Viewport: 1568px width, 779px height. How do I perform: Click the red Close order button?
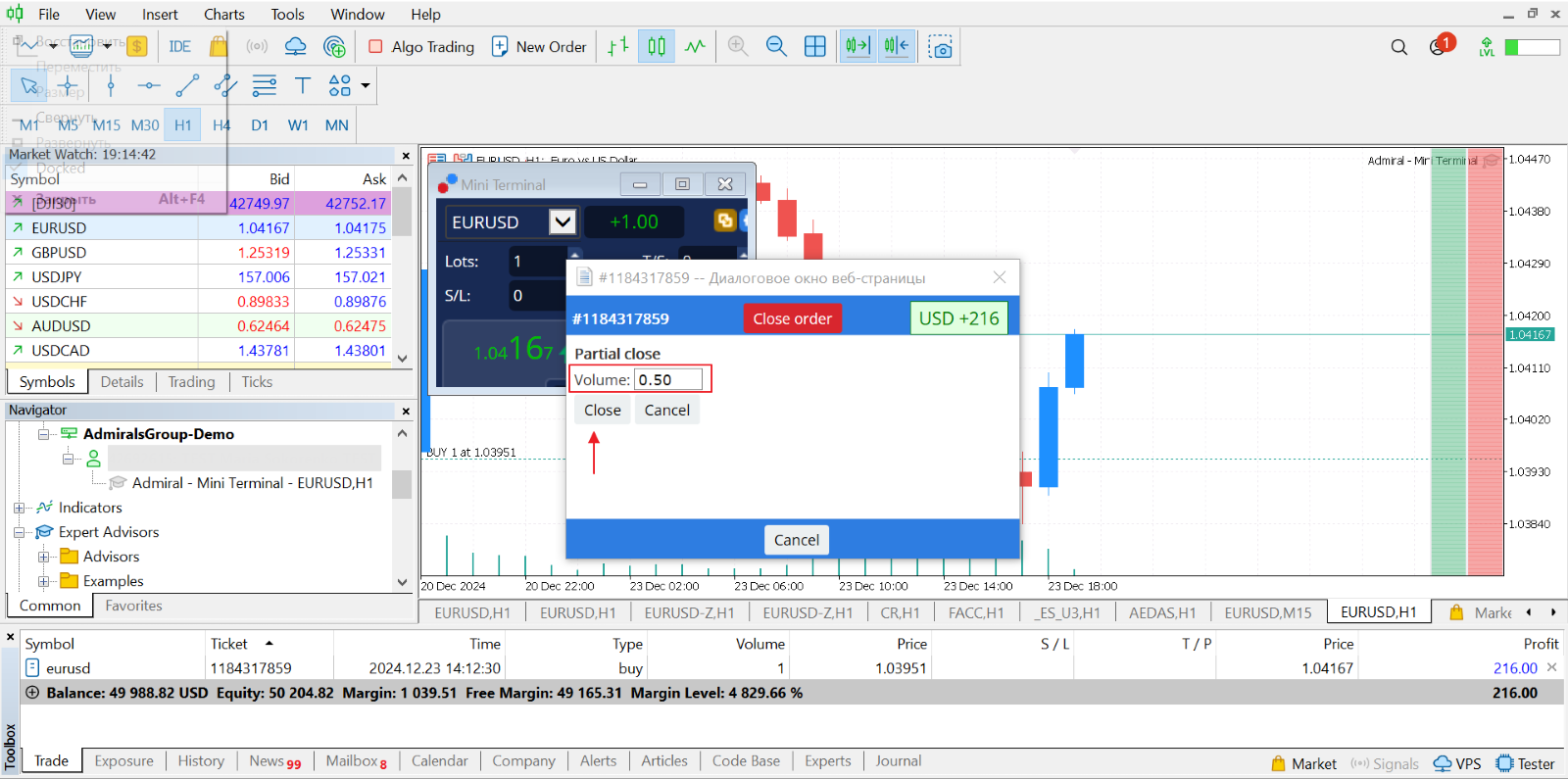pyautogui.click(x=792, y=318)
